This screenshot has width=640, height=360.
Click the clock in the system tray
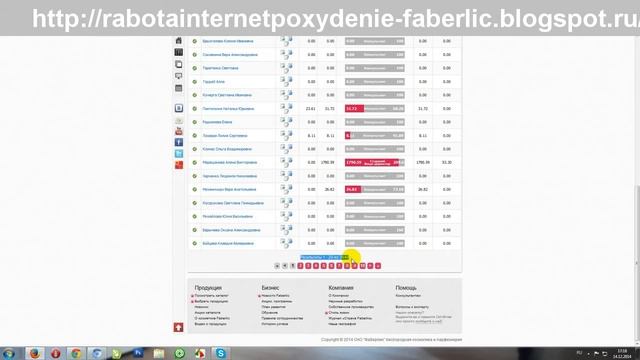point(622,353)
